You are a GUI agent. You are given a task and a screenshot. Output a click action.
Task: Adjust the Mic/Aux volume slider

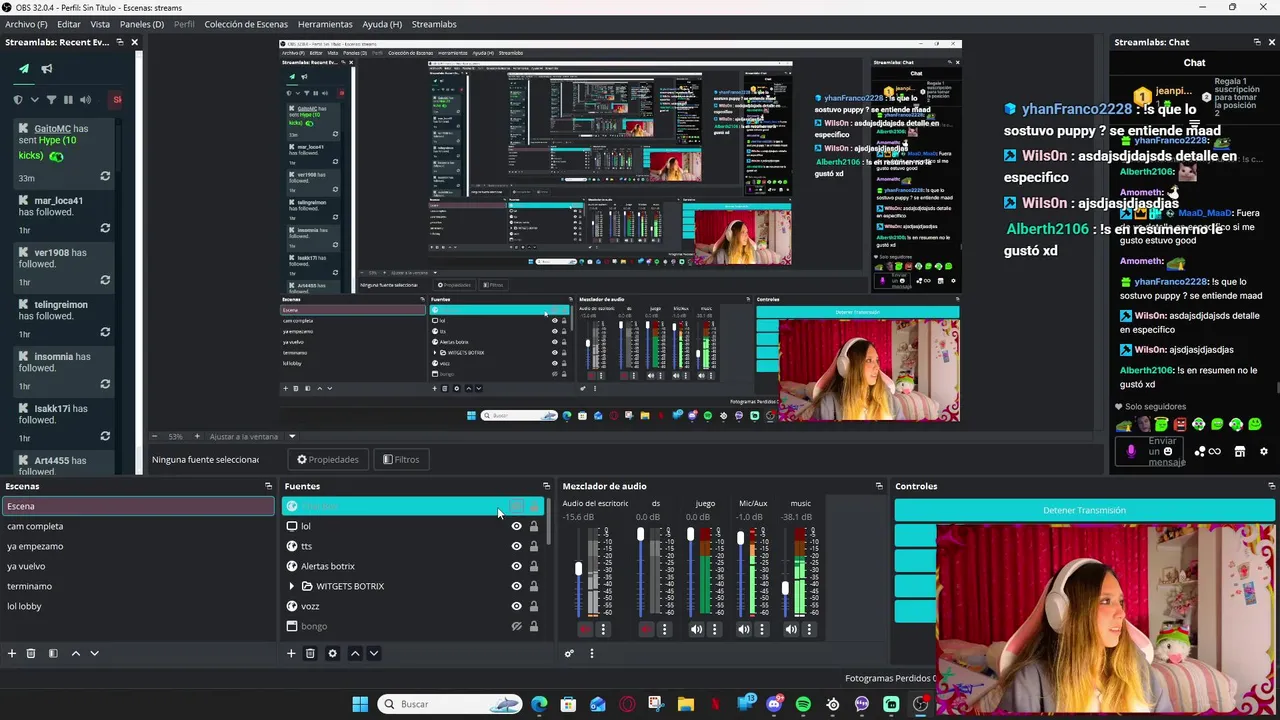coord(740,537)
